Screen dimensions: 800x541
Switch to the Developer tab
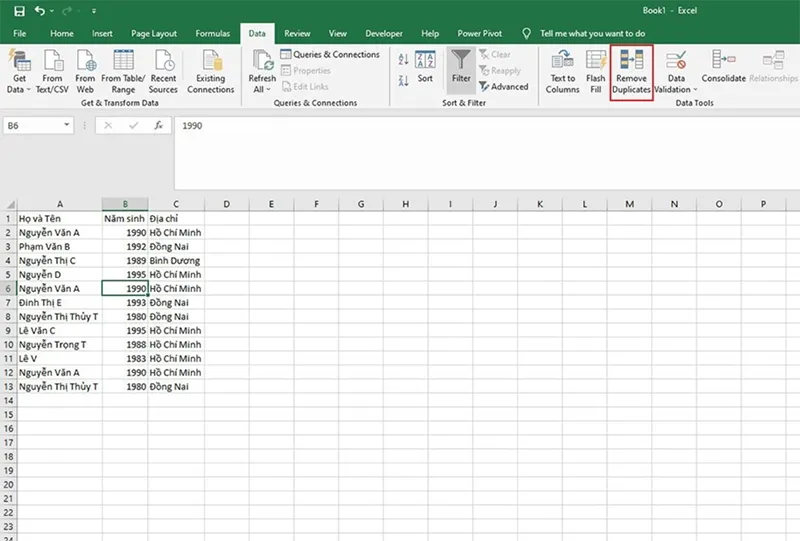click(384, 34)
